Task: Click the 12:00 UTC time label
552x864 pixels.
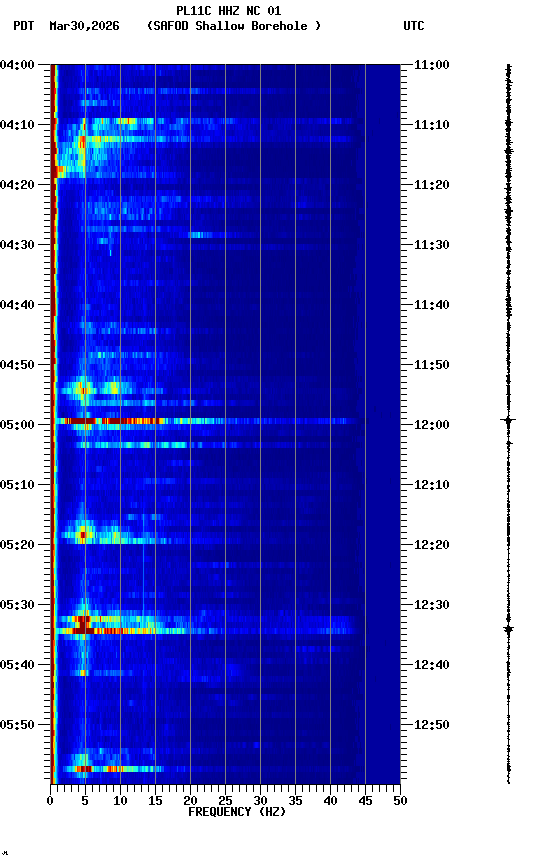Action: (x=432, y=425)
